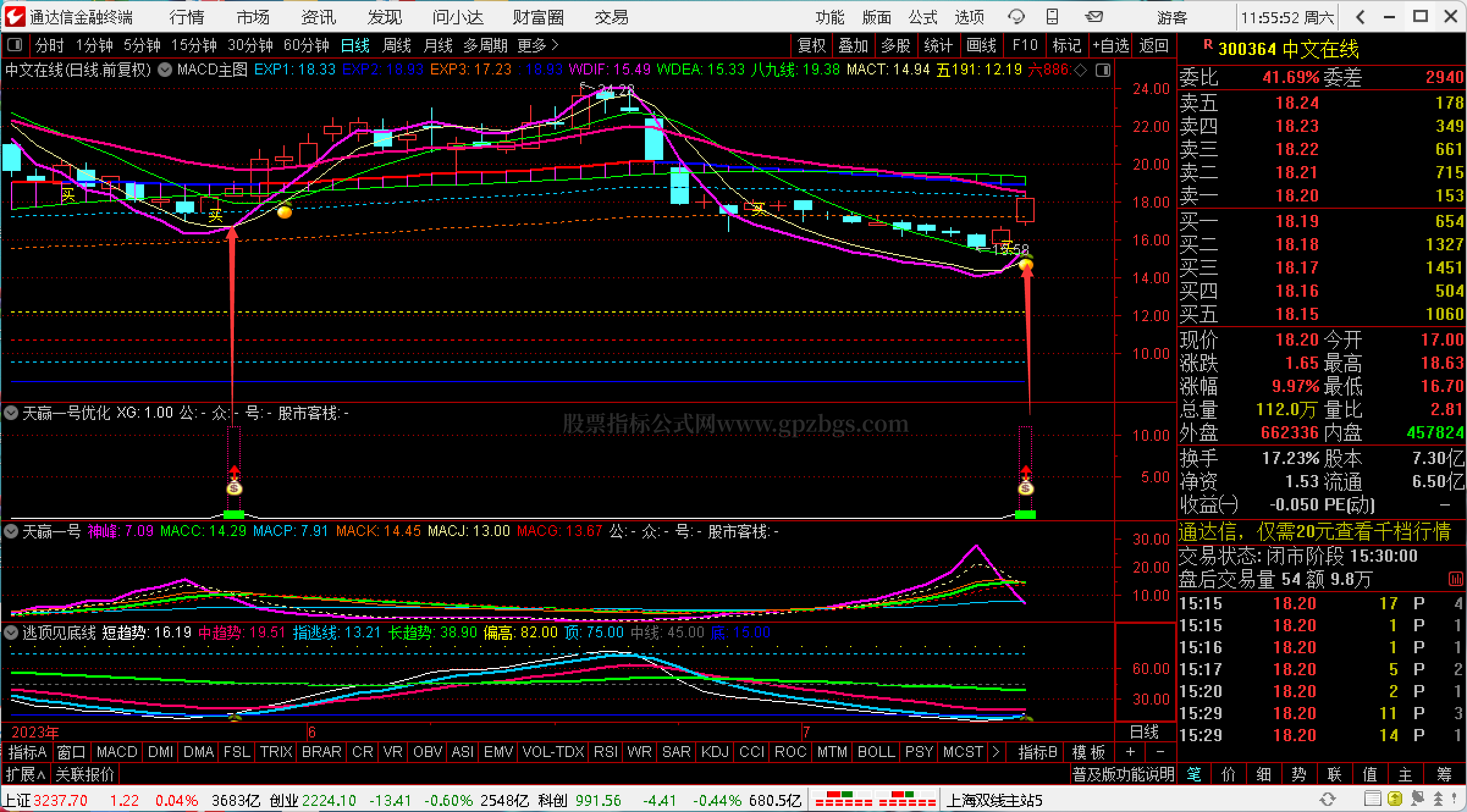The image size is (1467, 812).
Task: Click the status bar refresh arrows icon
Action: point(1327,799)
